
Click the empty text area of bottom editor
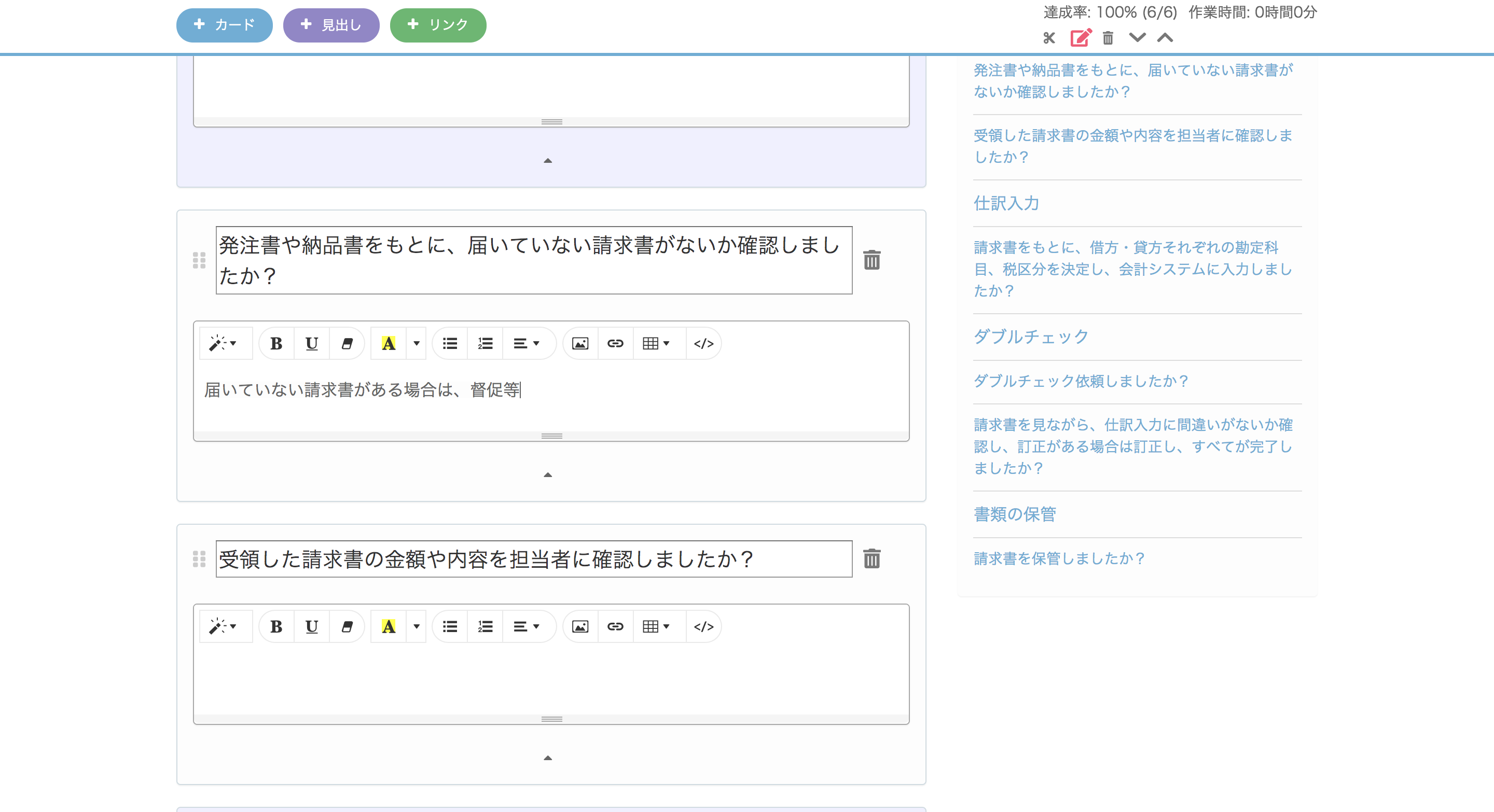[551, 681]
